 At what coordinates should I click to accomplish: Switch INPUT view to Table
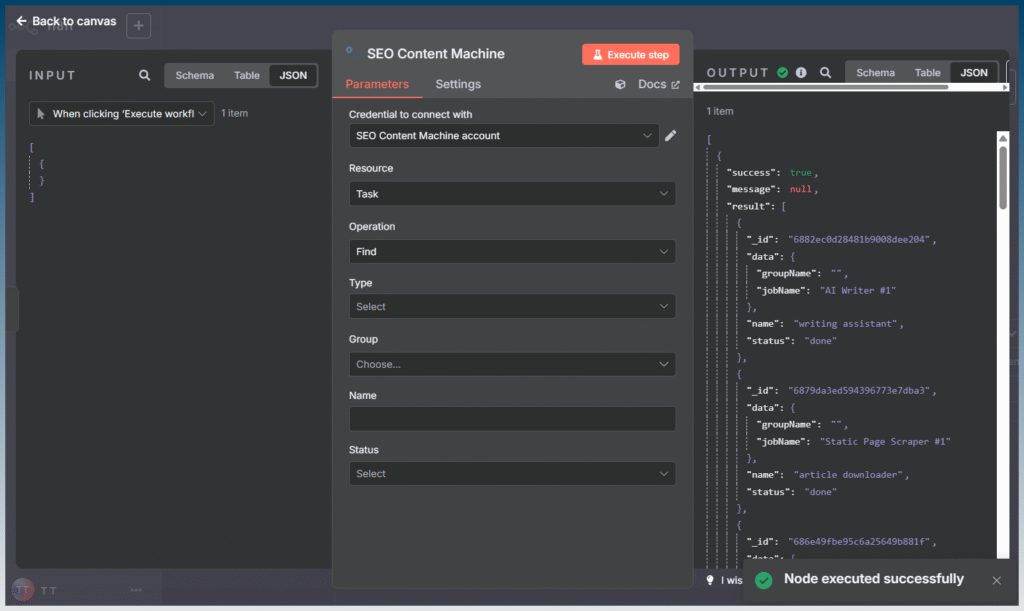click(x=246, y=75)
